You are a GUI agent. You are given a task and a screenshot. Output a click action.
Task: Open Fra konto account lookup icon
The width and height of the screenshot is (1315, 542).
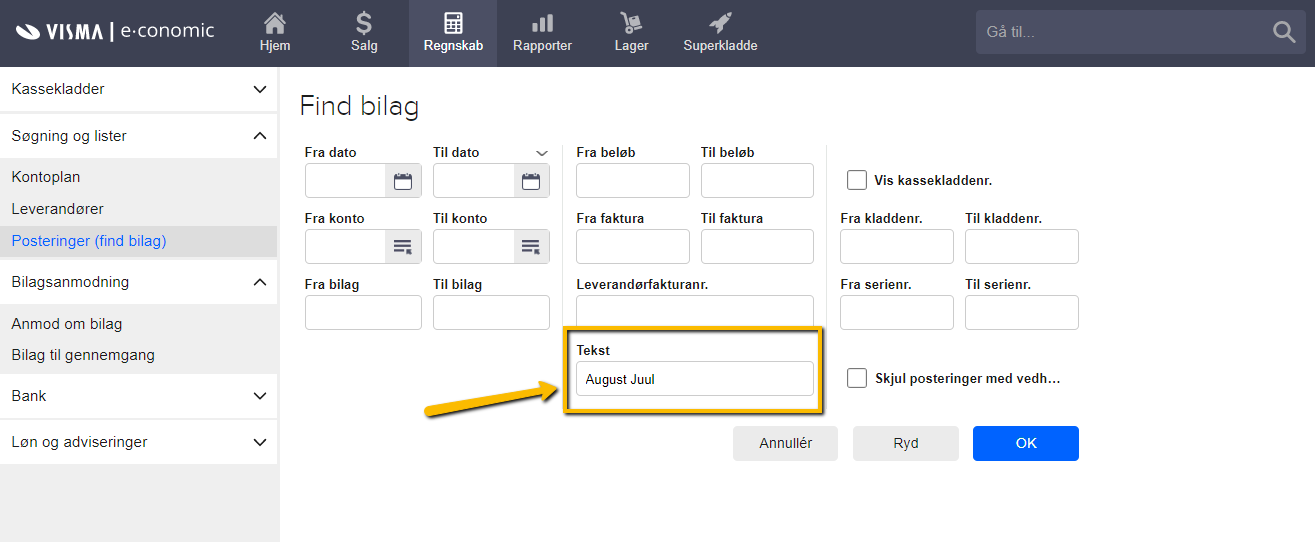point(403,247)
